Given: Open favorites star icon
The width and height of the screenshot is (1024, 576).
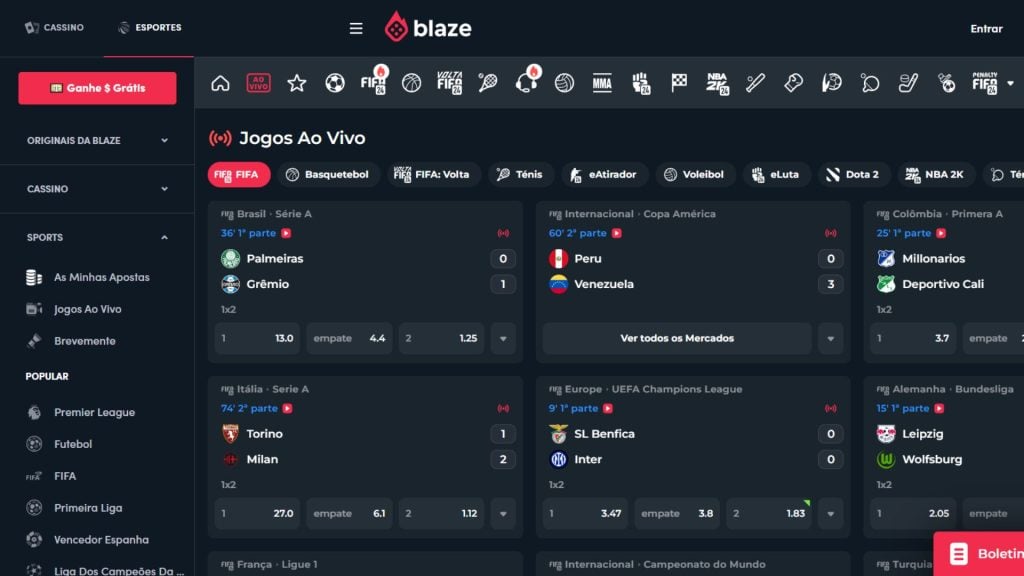Looking at the screenshot, I should click(x=296, y=83).
